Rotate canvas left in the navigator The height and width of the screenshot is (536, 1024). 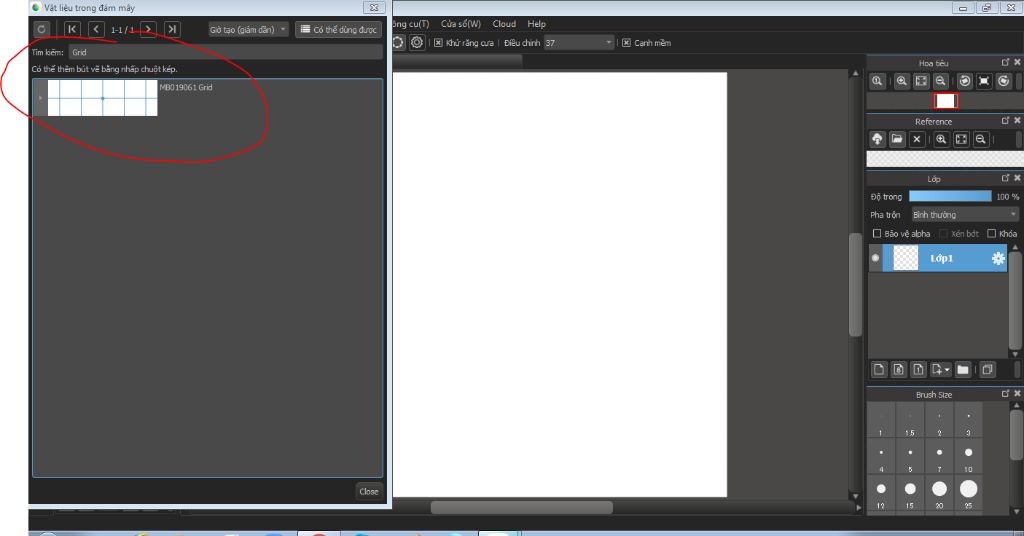[965, 82]
